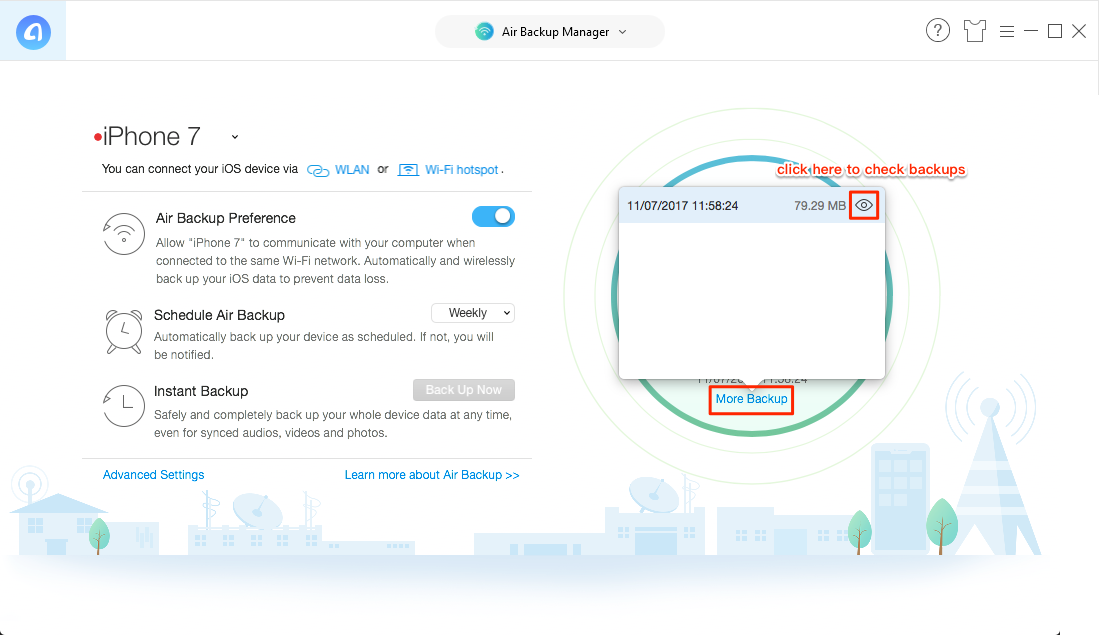Image resolution: width=1099 pixels, height=635 pixels.
Task: Toggle the Air Backup Preference switch
Action: 493,217
